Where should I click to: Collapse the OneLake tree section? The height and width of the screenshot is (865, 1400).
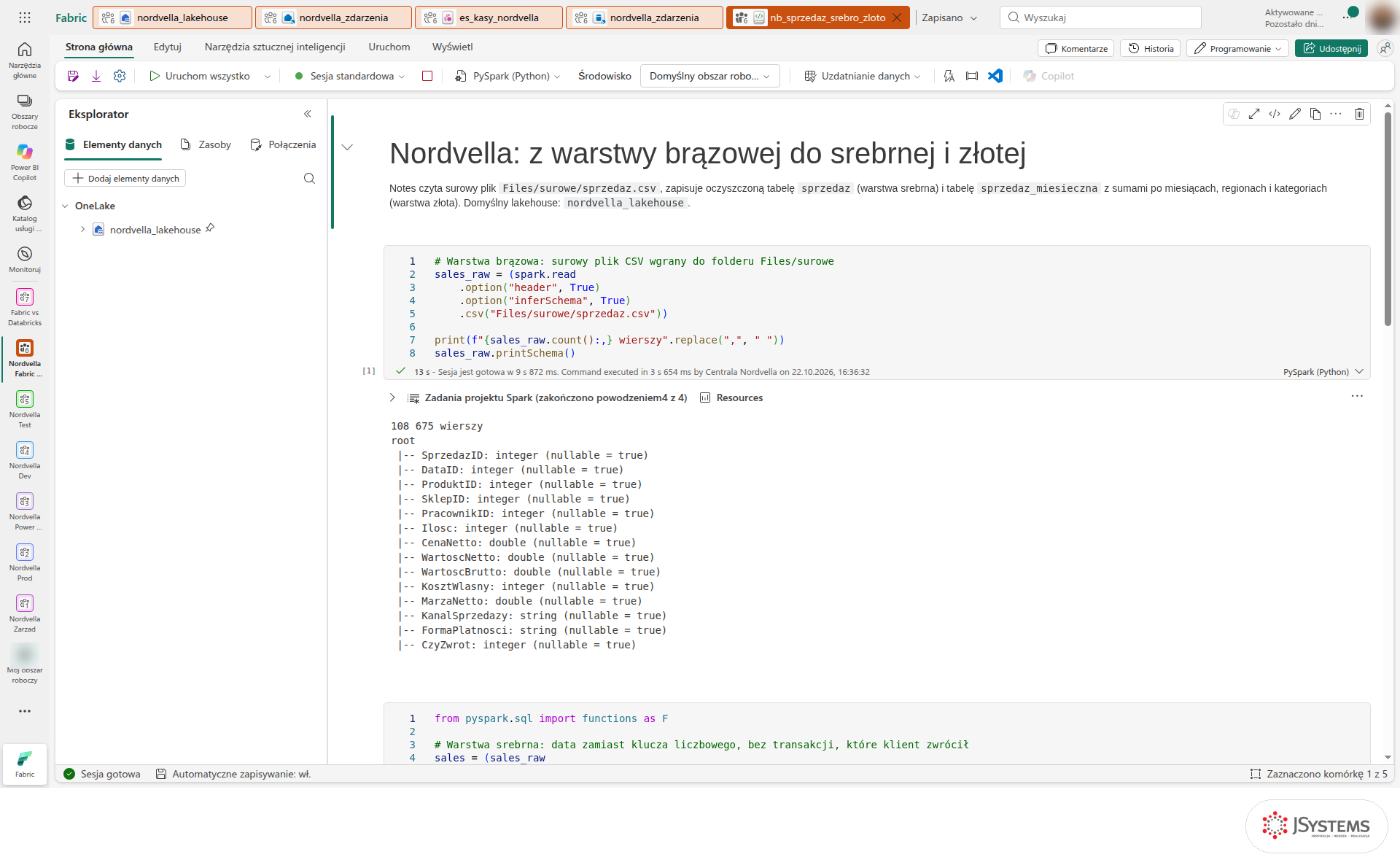point(65,206)
